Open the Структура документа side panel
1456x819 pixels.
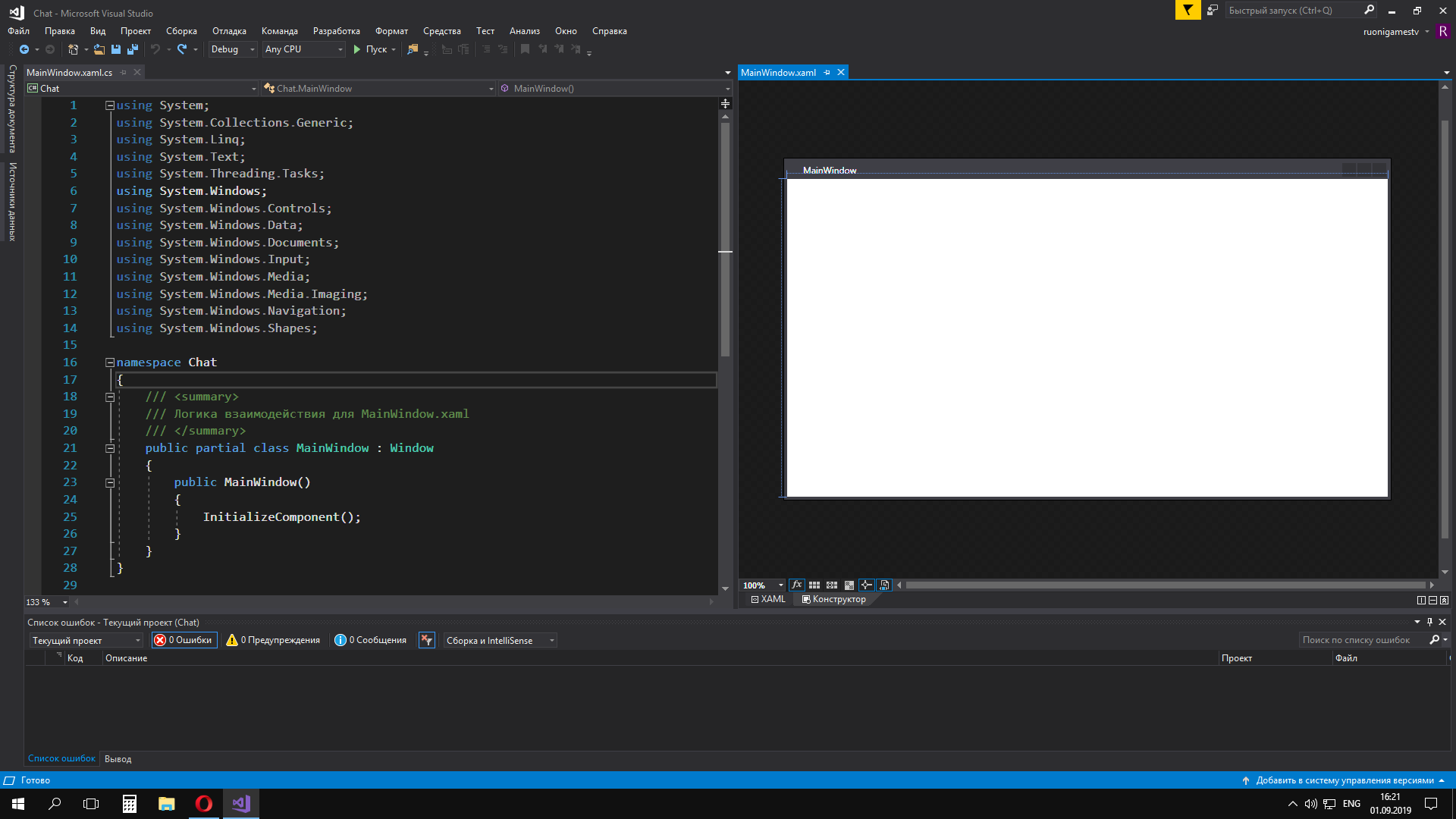(12, 108)
